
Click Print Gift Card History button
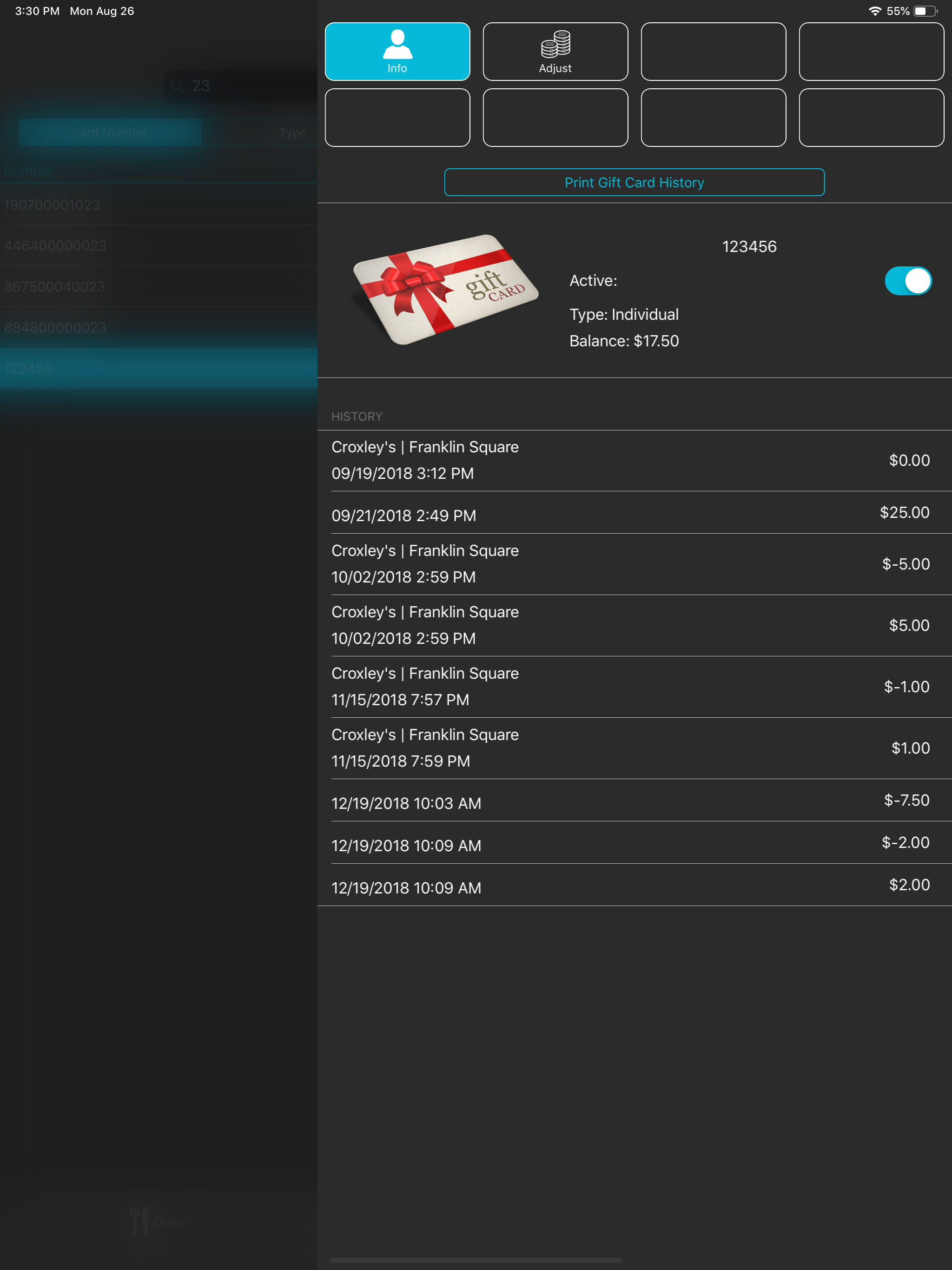634,183
